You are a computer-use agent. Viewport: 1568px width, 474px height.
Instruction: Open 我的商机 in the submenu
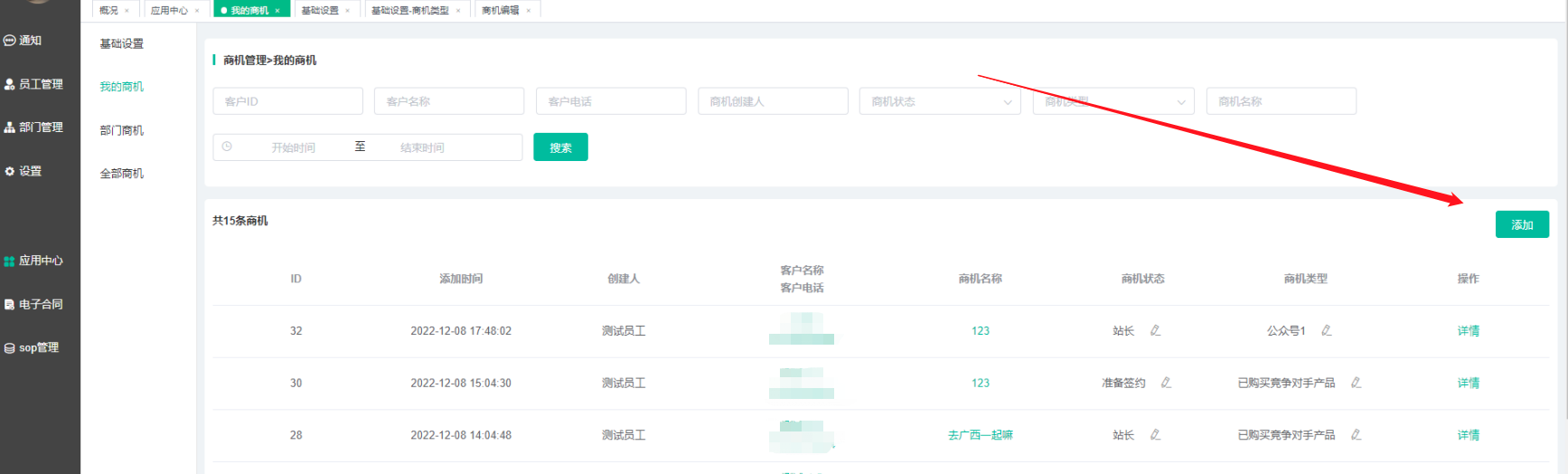[x=121, y=87]
